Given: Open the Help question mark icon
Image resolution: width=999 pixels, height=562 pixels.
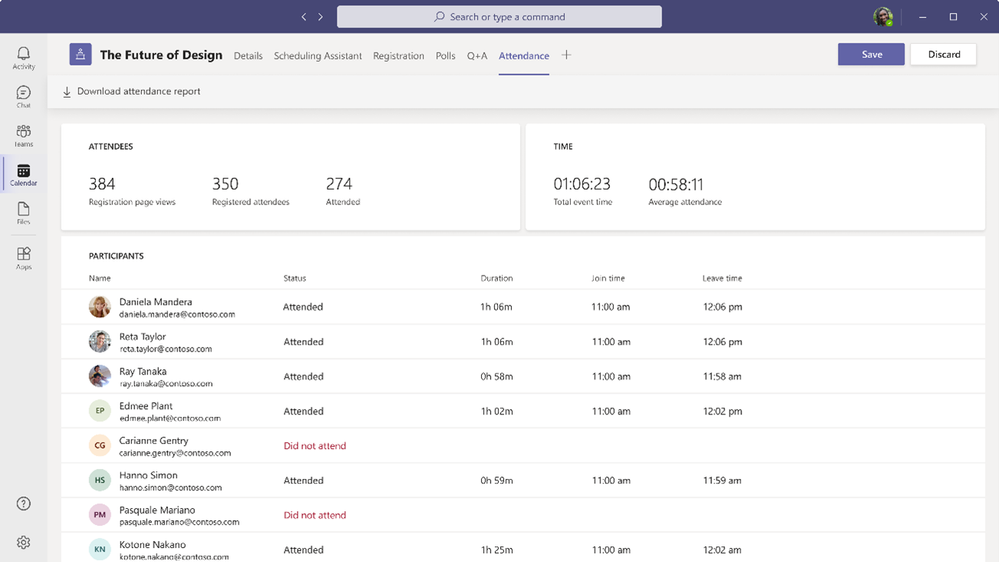Looking at the screenshot, I should click(x=24, y=504).
